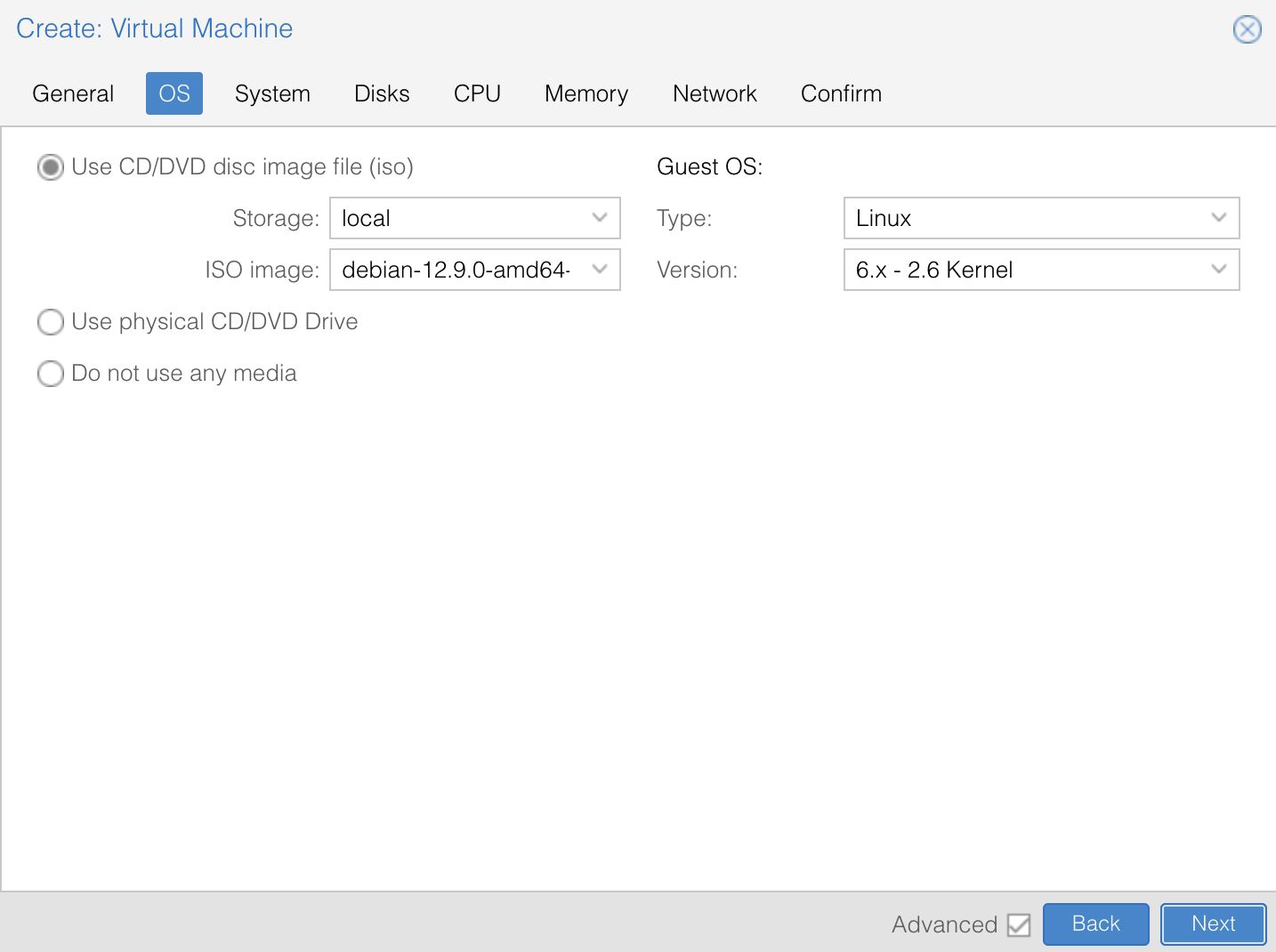Switch to the General tab
Screen dimensions: 1276x952
73,93
